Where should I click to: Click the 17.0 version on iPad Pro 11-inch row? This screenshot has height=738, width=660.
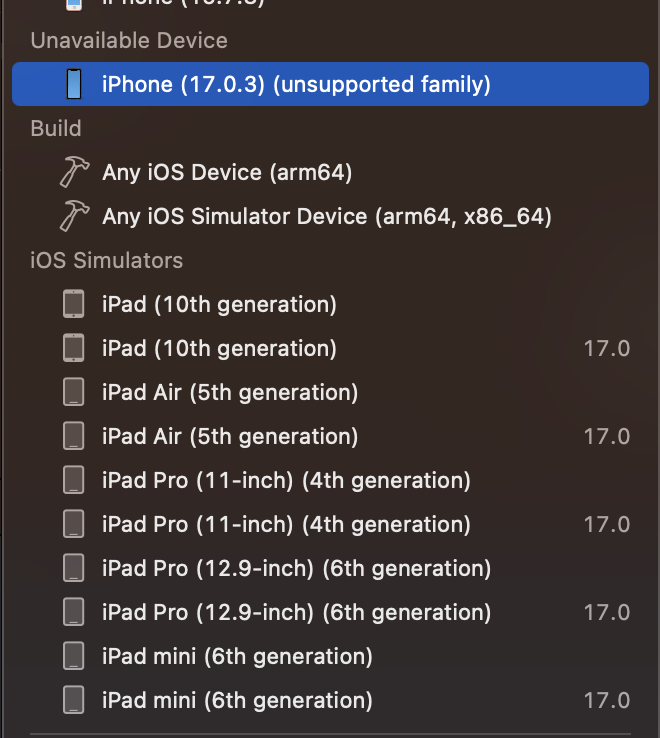tap(607, 524)
